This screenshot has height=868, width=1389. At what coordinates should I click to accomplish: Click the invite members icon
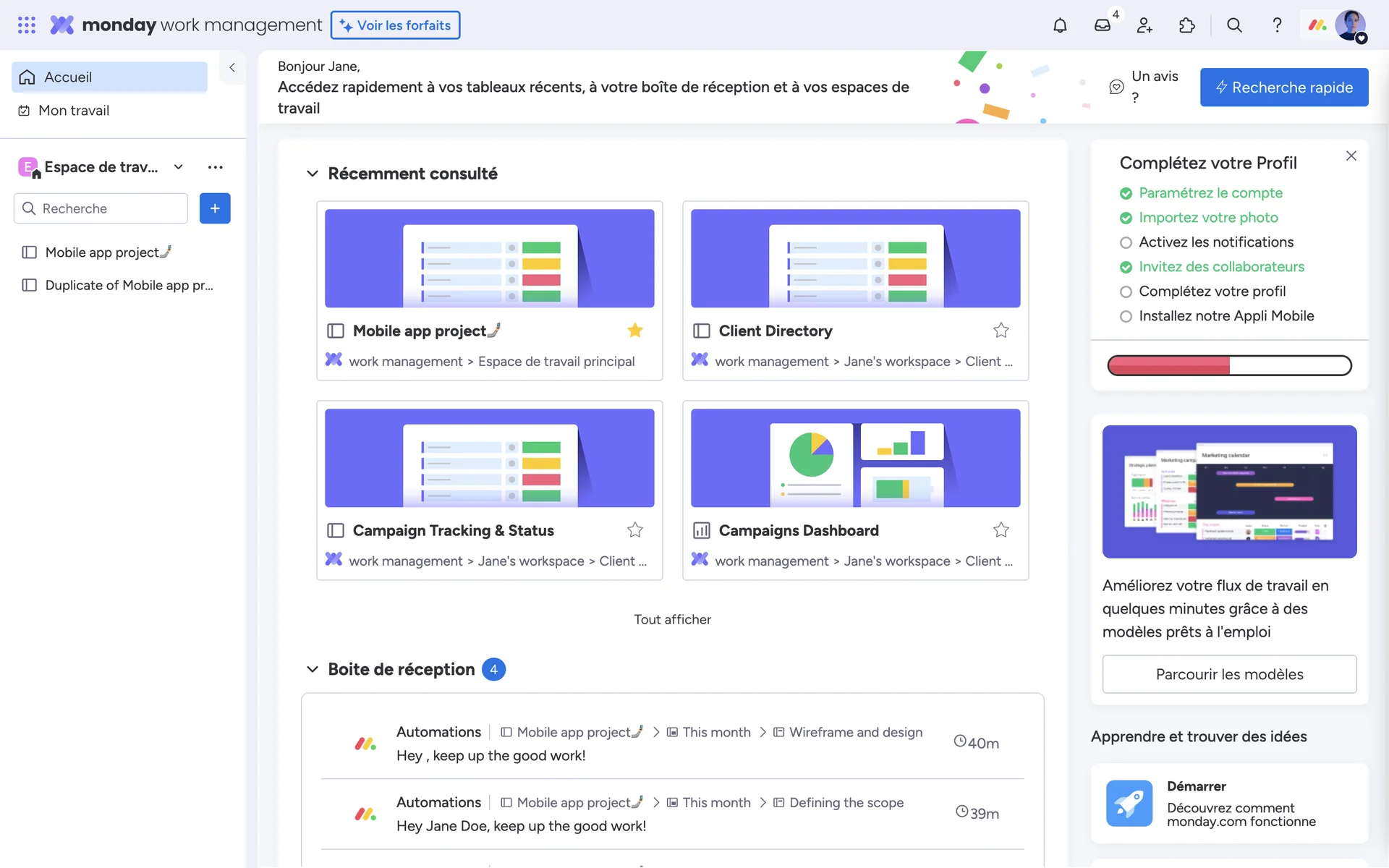pos(1144,25)
